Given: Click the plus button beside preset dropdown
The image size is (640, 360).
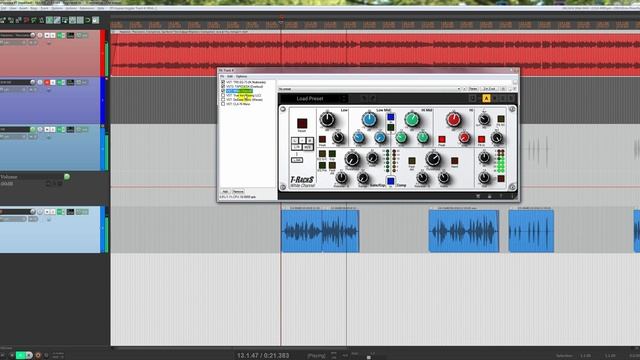Looking at the screenshot, I should point(464,89).
